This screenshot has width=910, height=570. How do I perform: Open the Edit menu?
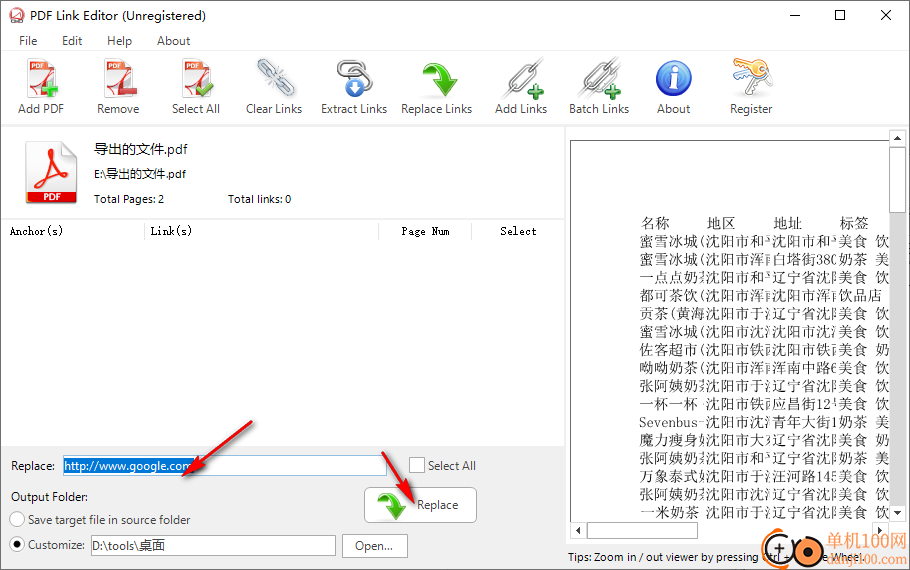click(72, 41)
